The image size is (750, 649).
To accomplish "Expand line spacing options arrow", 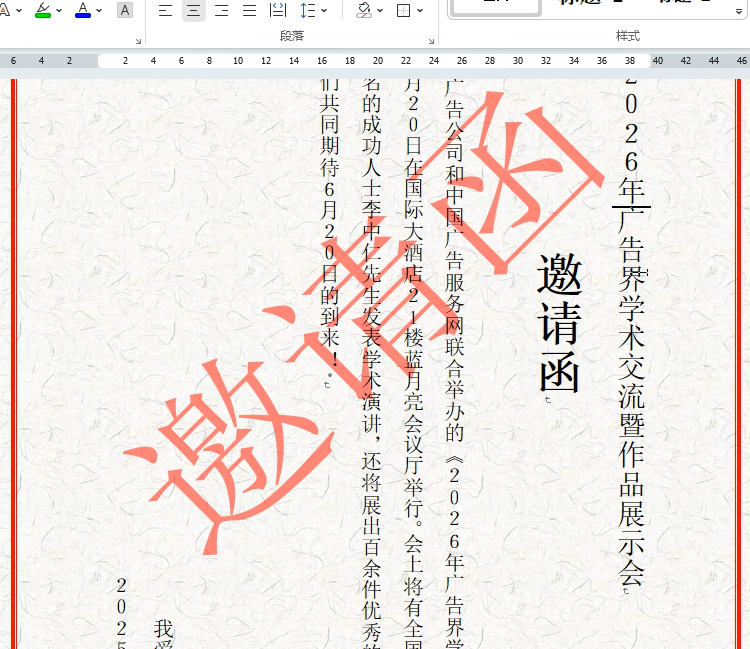I will [x=324, y=11].
